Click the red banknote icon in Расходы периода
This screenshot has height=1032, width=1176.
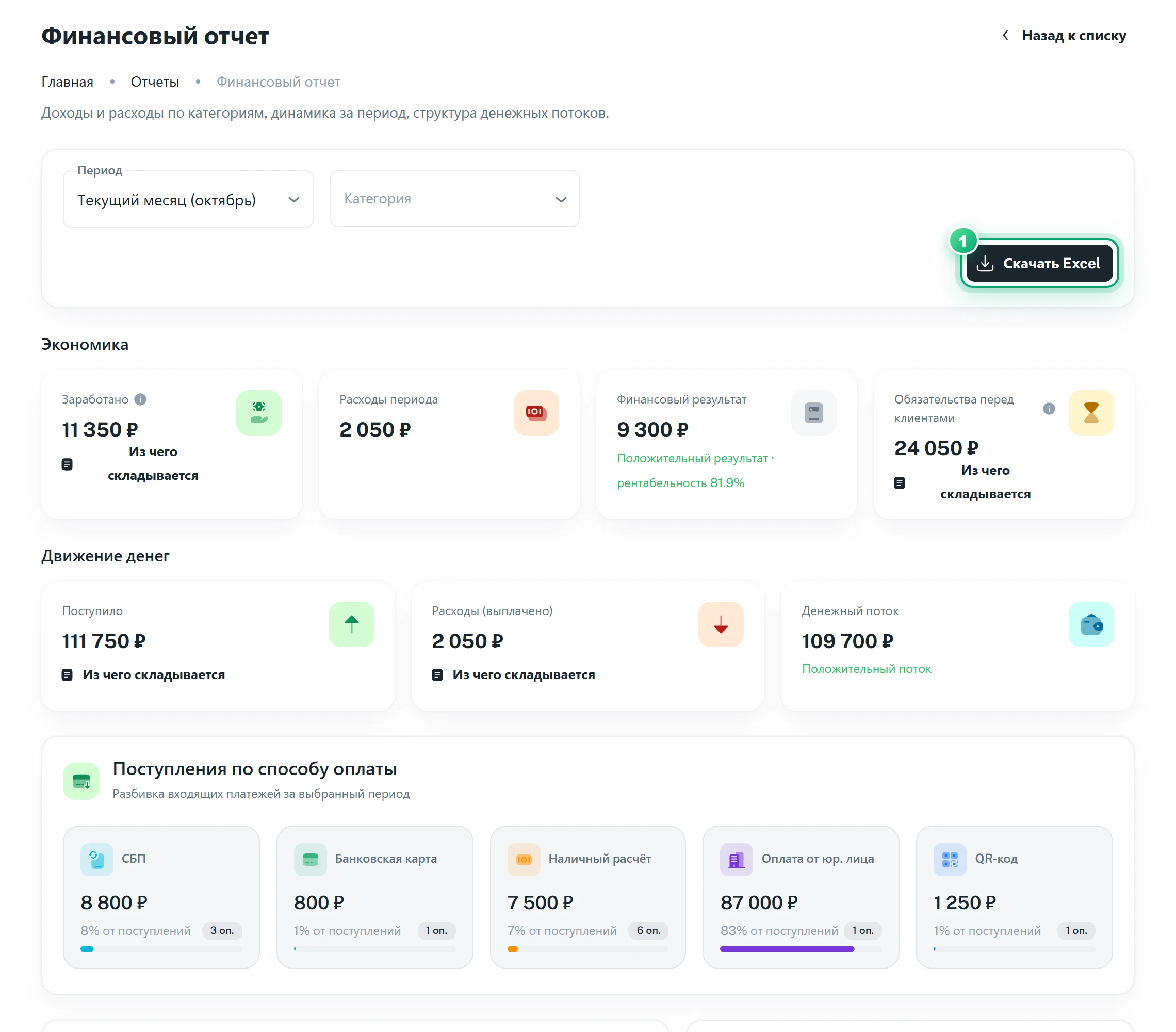(535, 413)
